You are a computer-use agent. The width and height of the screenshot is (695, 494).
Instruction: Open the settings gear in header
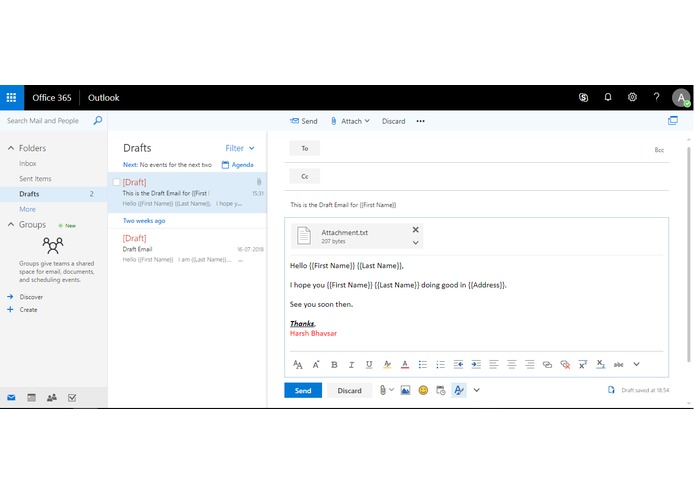click(632, 97)
